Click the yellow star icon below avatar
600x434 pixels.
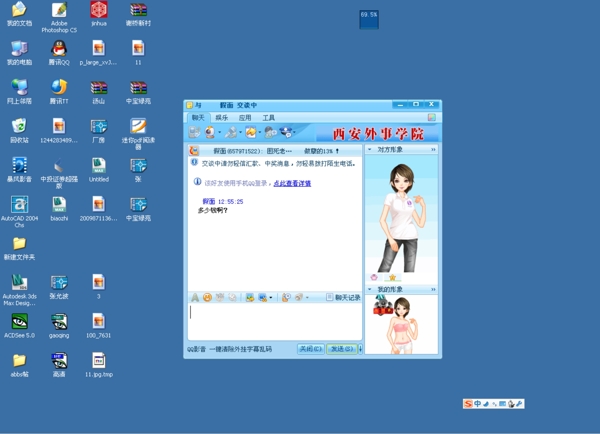(x=392, y=277)
